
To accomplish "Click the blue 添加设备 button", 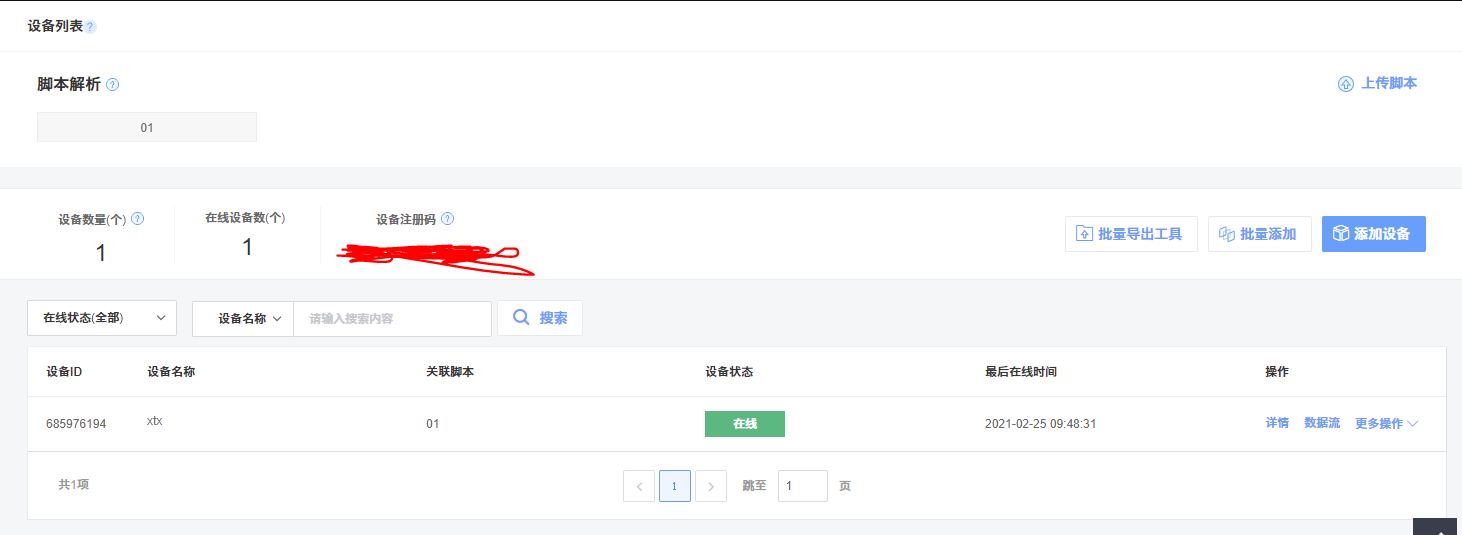I will click(1373, 234).
